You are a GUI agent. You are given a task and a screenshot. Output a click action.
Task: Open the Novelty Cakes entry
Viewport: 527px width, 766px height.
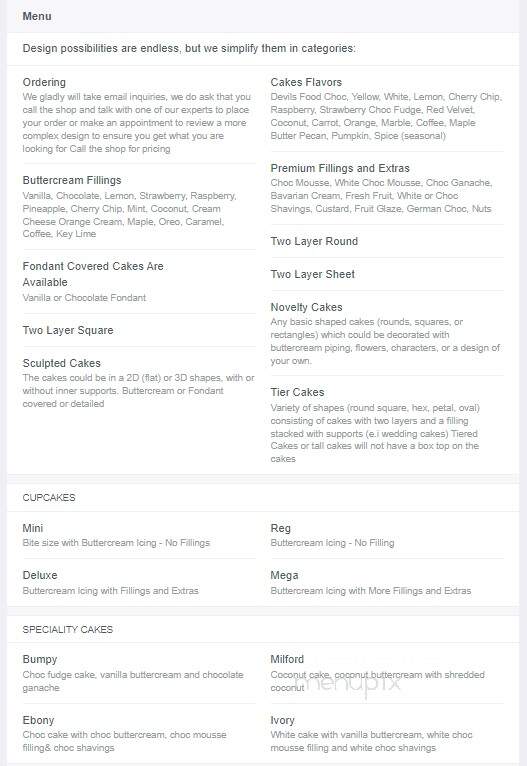(x=306, y=307)
